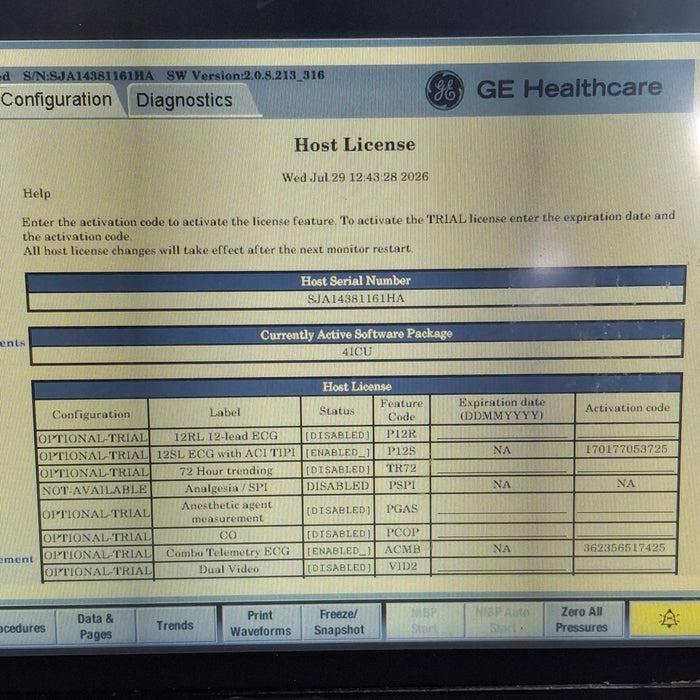
Task: Click activation code field for PCOP
Action: (x=625, y=530)
